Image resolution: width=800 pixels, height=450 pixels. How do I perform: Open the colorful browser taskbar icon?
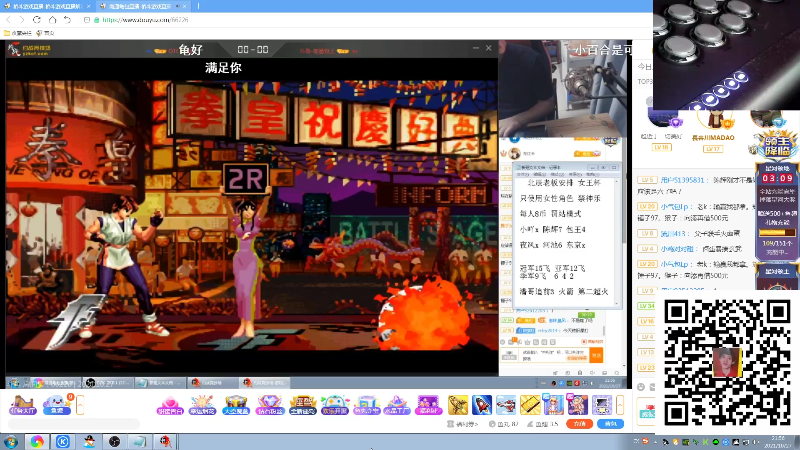37,441
